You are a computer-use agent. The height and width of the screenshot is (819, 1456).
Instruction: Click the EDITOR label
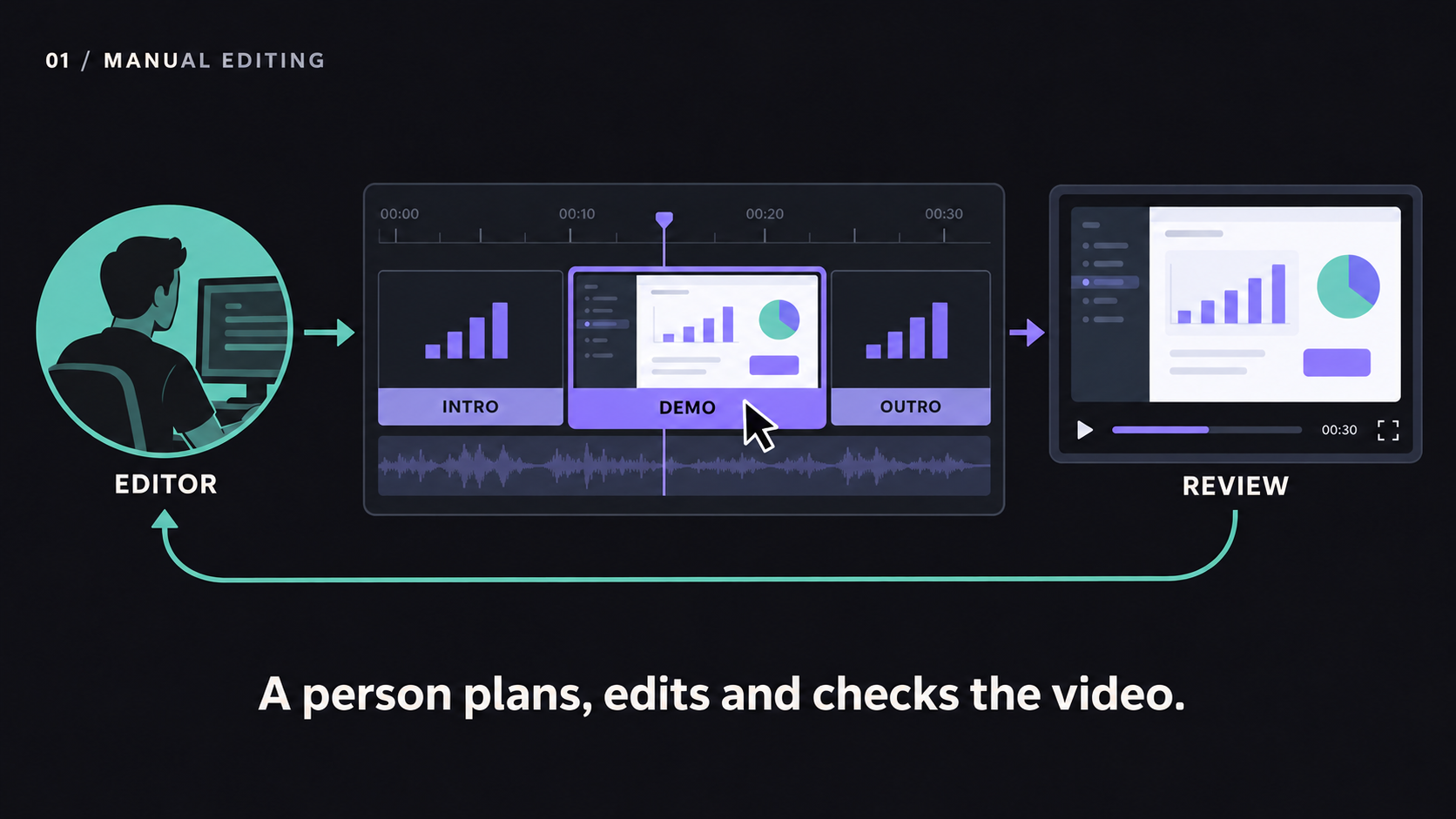165,484
